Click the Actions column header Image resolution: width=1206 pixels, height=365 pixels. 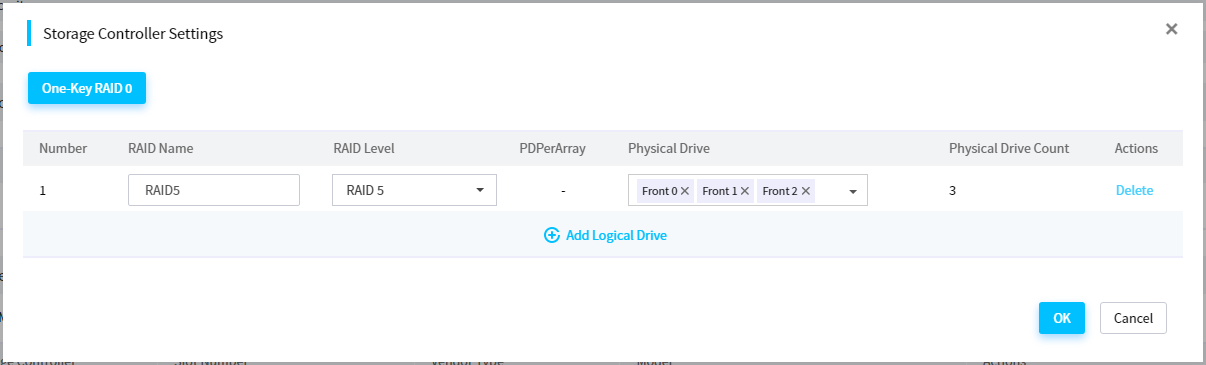(x=1136, y=148)
